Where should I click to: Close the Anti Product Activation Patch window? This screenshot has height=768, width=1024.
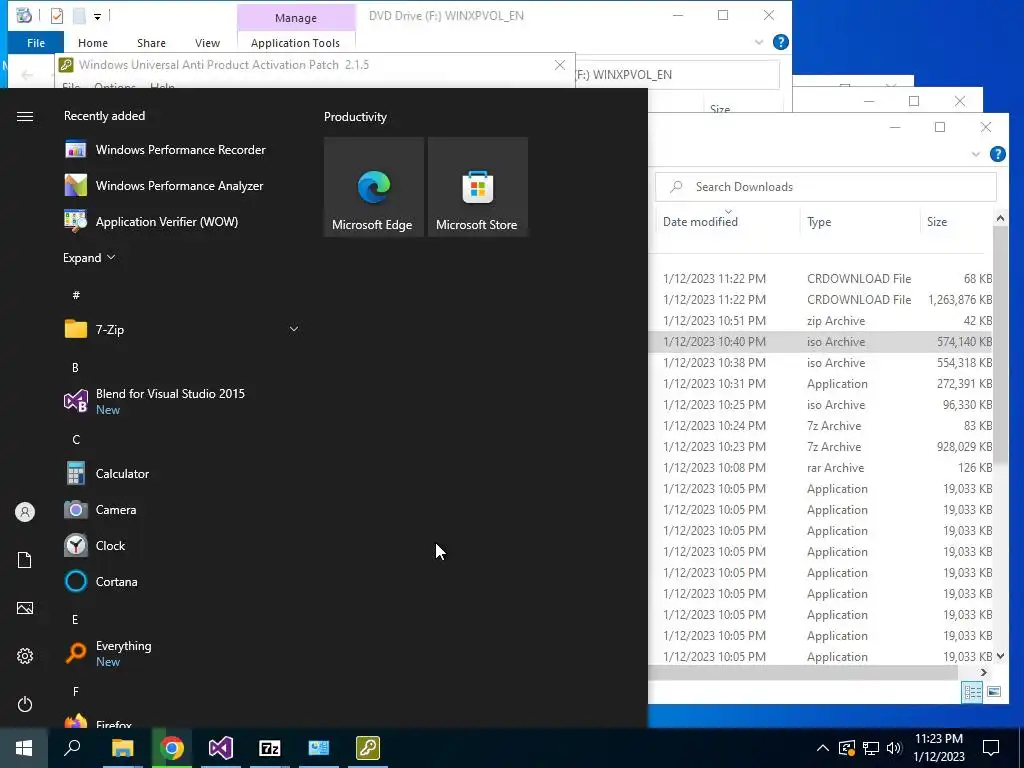click(x=560, y=65)
